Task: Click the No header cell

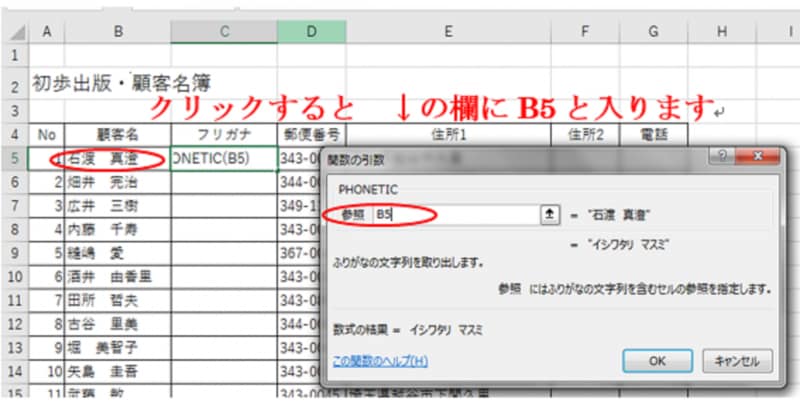Action: pos(47,135)
